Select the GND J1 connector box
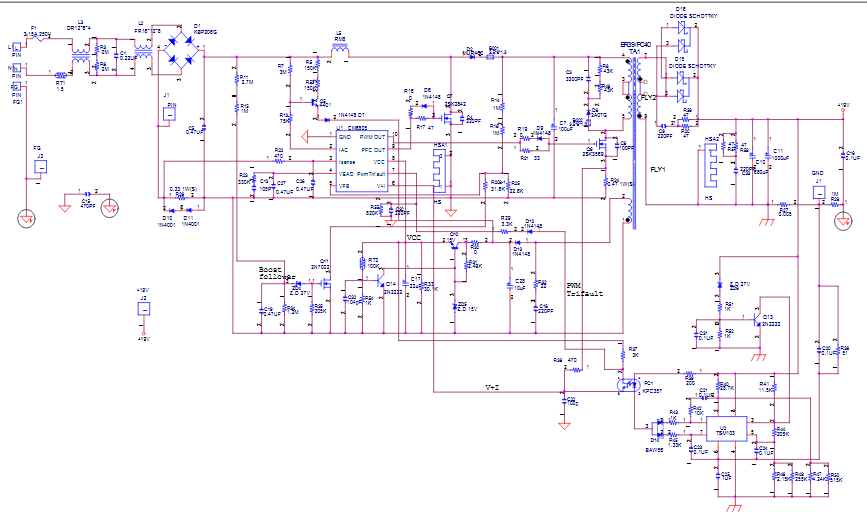 pyautogui.click(x=818, y=192)
